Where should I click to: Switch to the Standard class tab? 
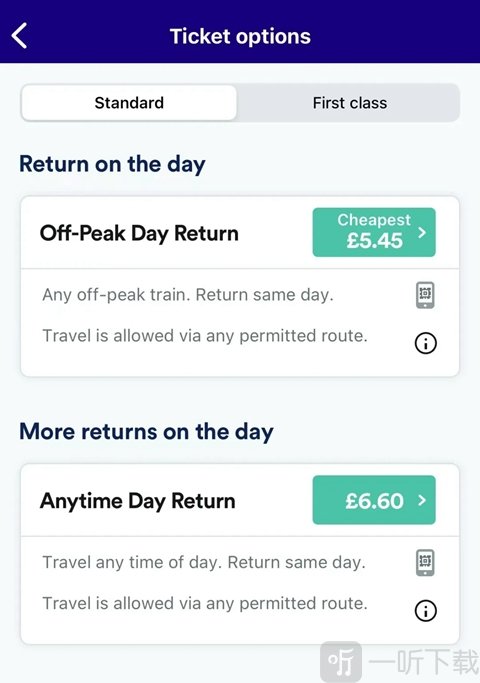129,103
